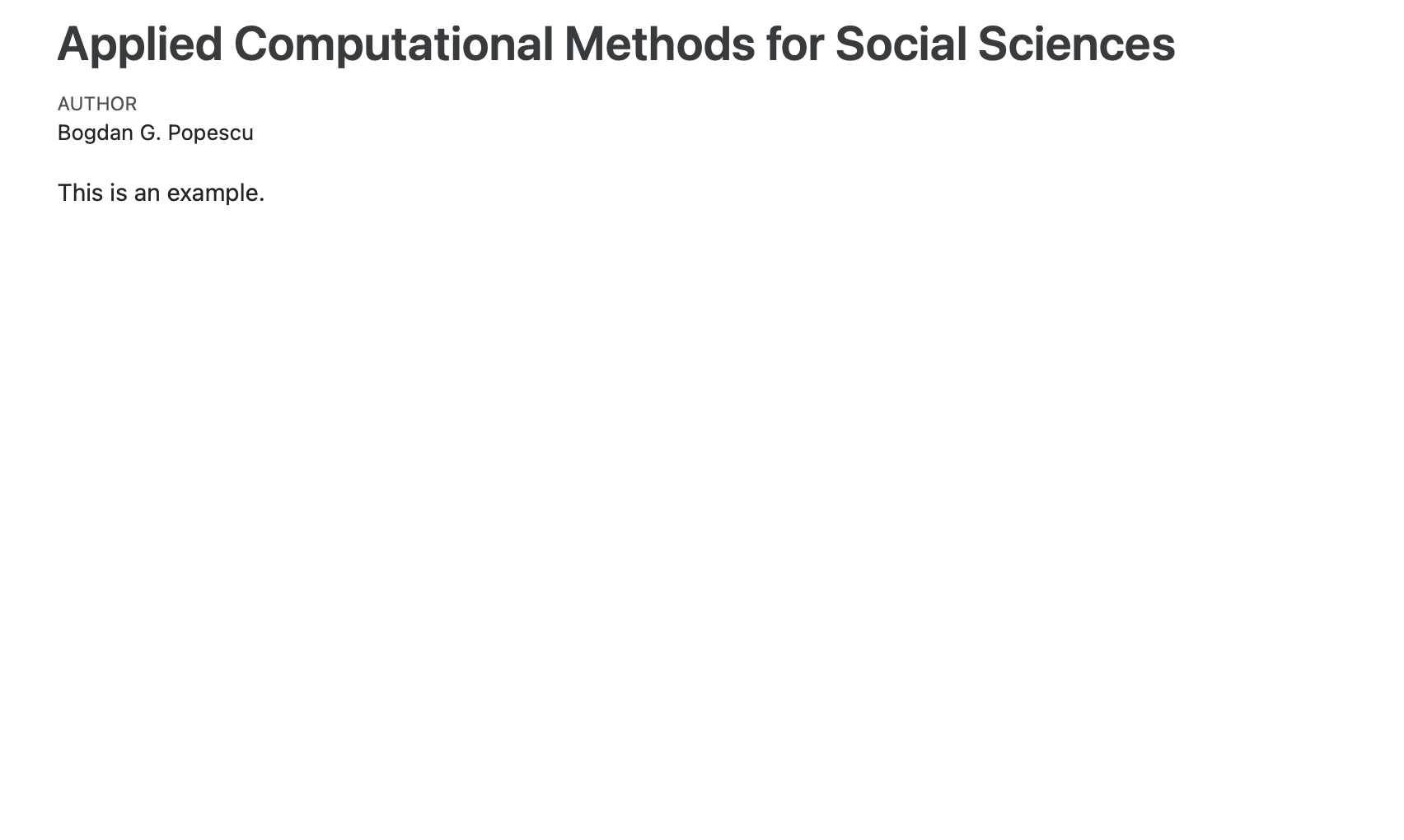Click the word "for" in the title

(794, 44)
